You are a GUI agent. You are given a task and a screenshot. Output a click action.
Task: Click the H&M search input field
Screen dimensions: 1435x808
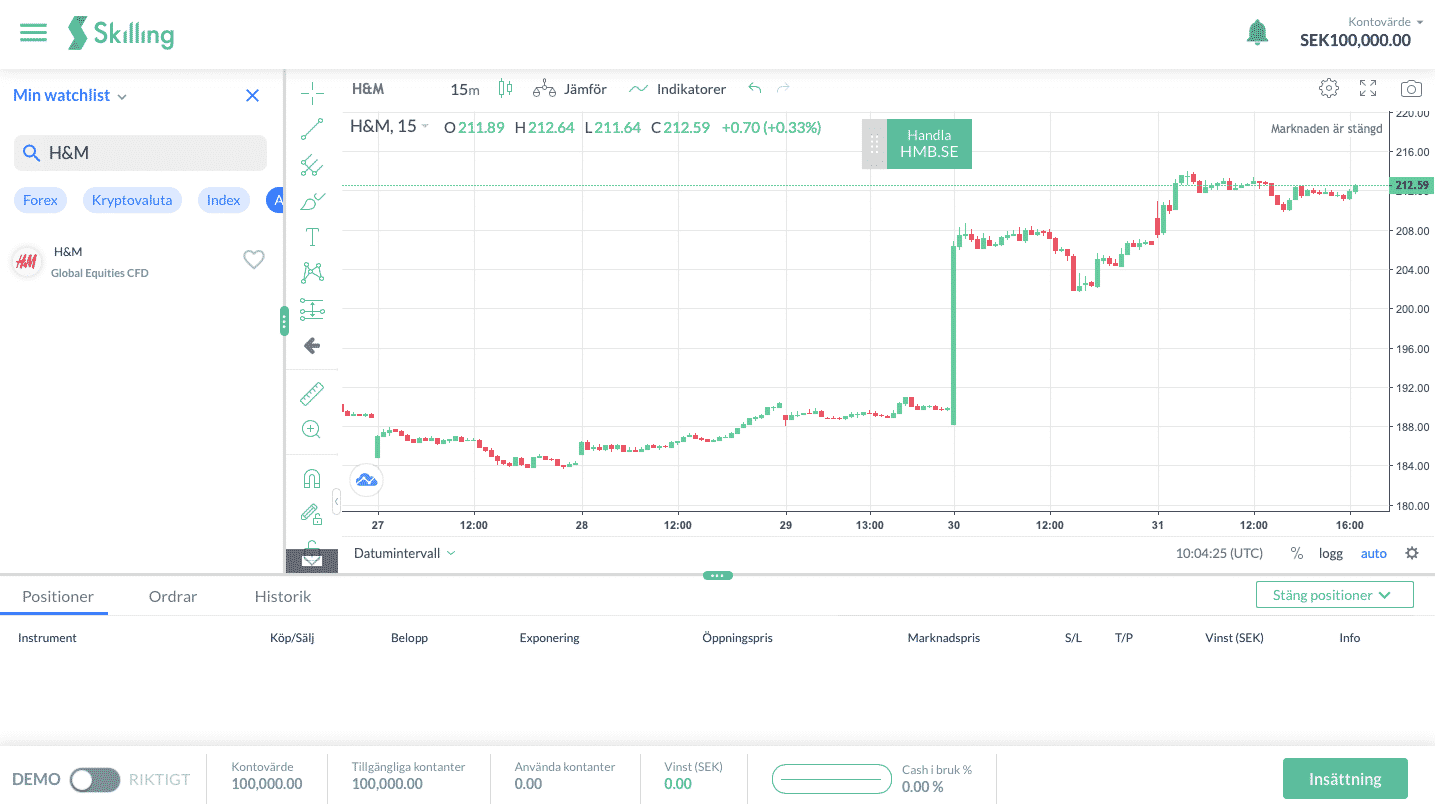(150, 153)
